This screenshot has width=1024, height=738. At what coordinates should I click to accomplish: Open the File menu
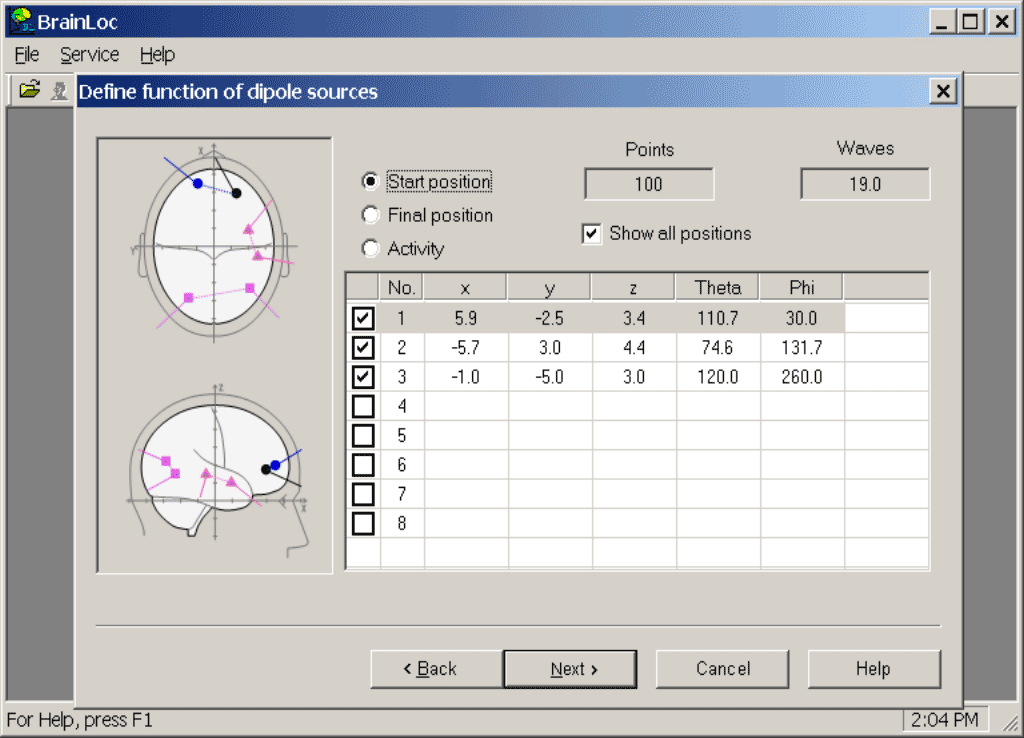[x=27, y=55]
